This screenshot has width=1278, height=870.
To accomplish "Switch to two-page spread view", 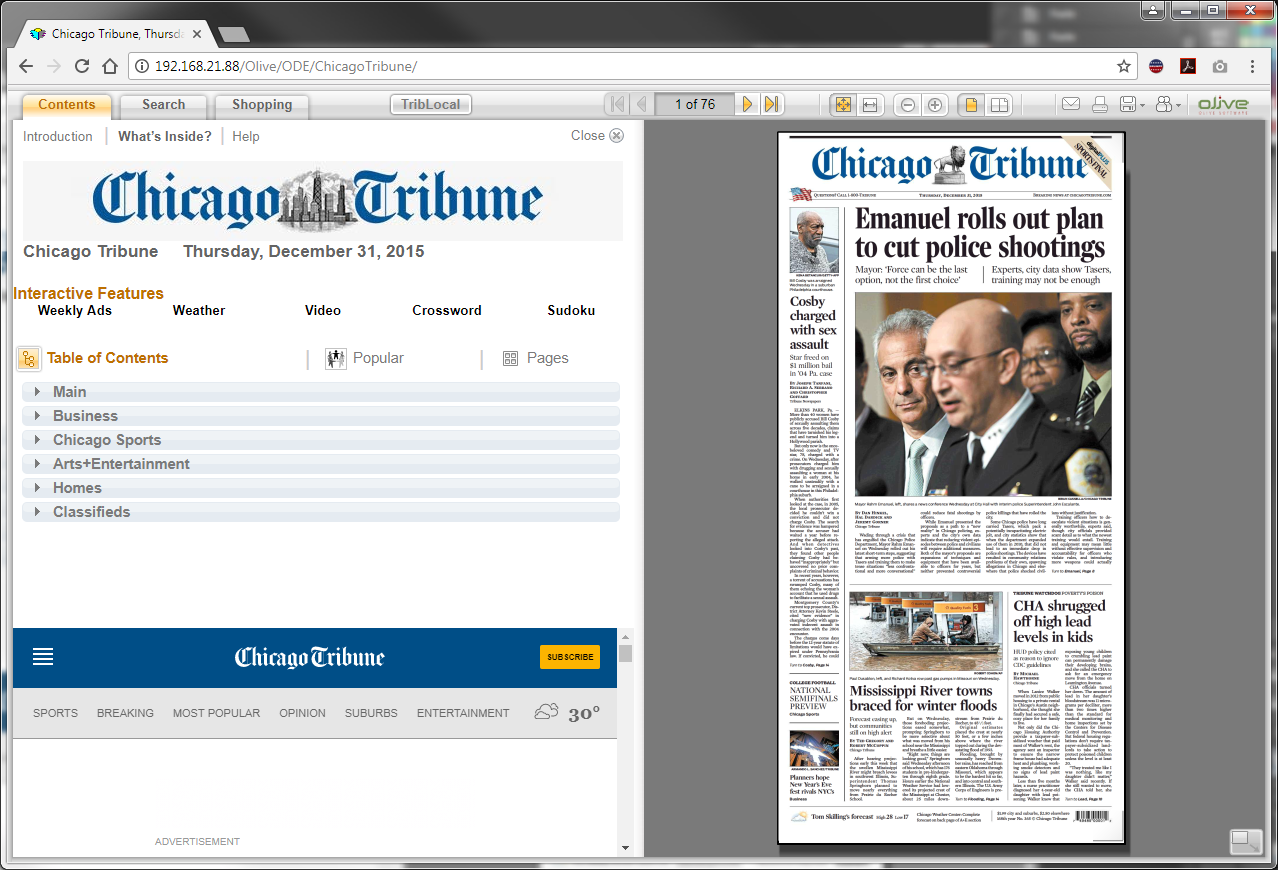I will pos(998,105).
